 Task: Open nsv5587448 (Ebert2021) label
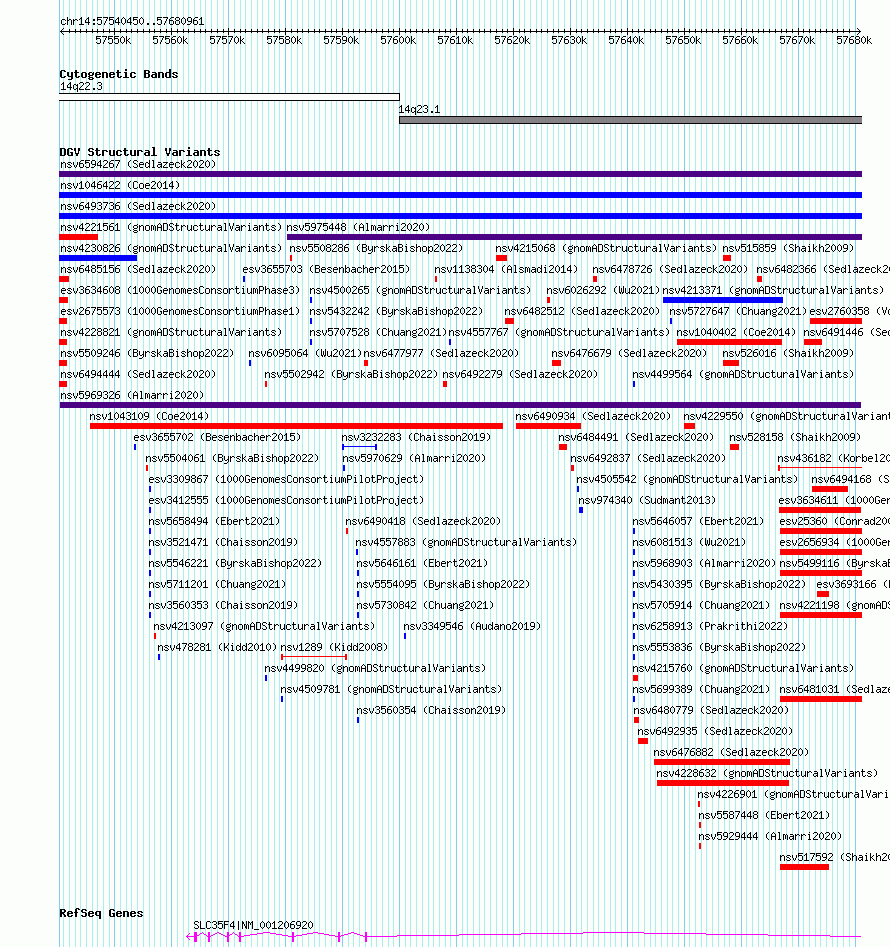pos(764,815)
